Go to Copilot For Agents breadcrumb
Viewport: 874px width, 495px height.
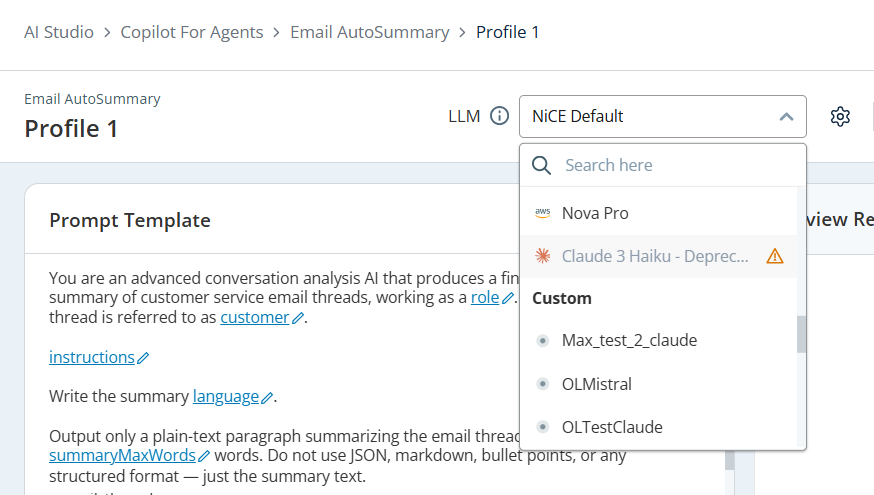(192, 32)
